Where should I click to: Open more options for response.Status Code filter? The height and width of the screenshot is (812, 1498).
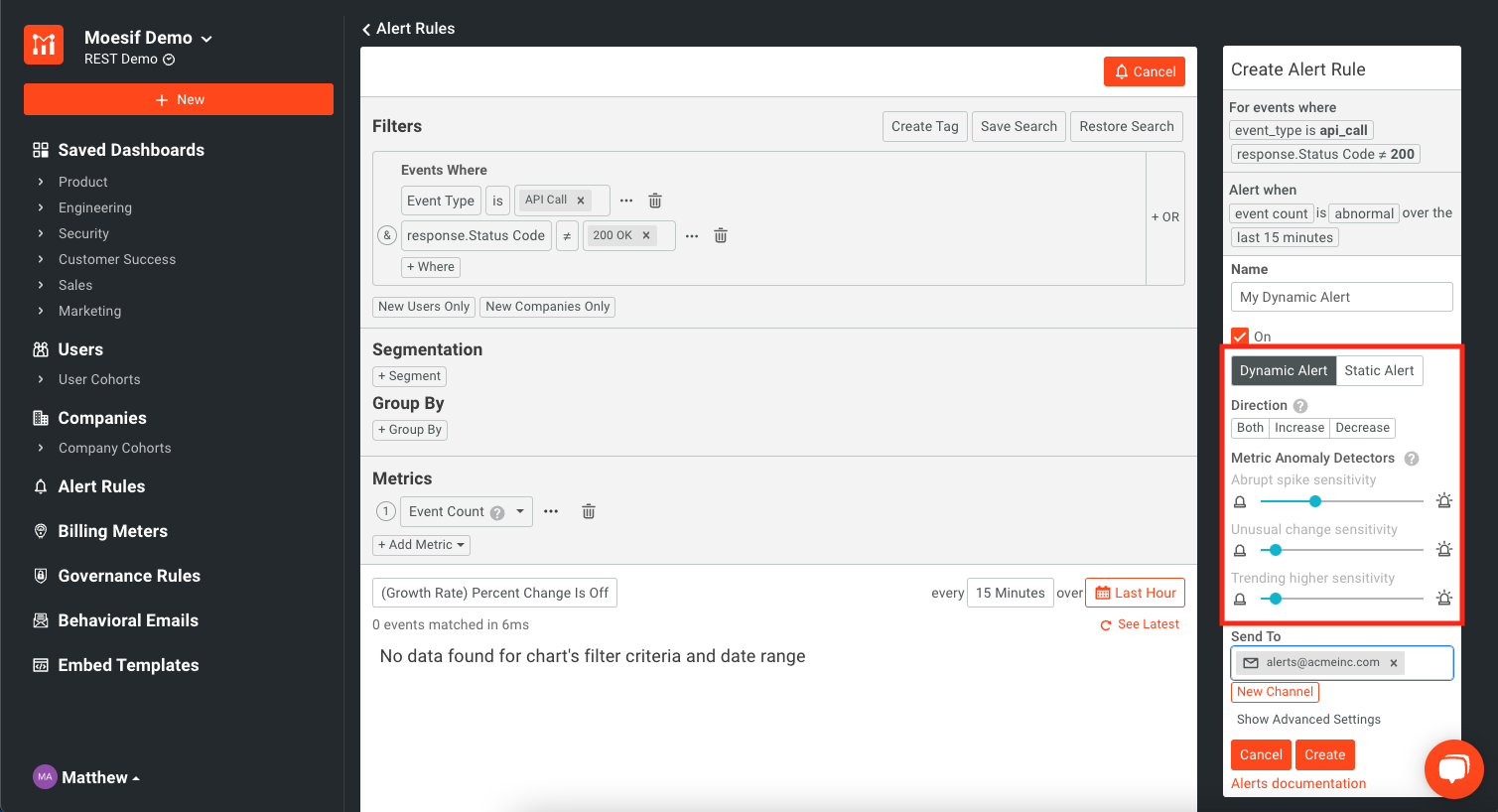pos(692,235)
